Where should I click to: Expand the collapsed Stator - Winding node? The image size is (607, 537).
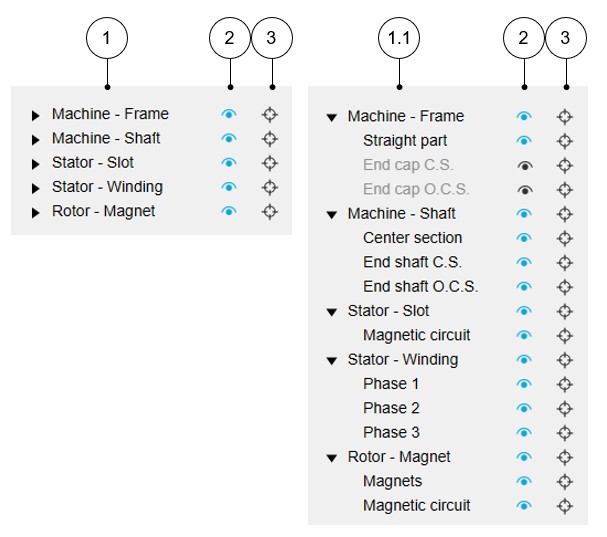(36, 188)
